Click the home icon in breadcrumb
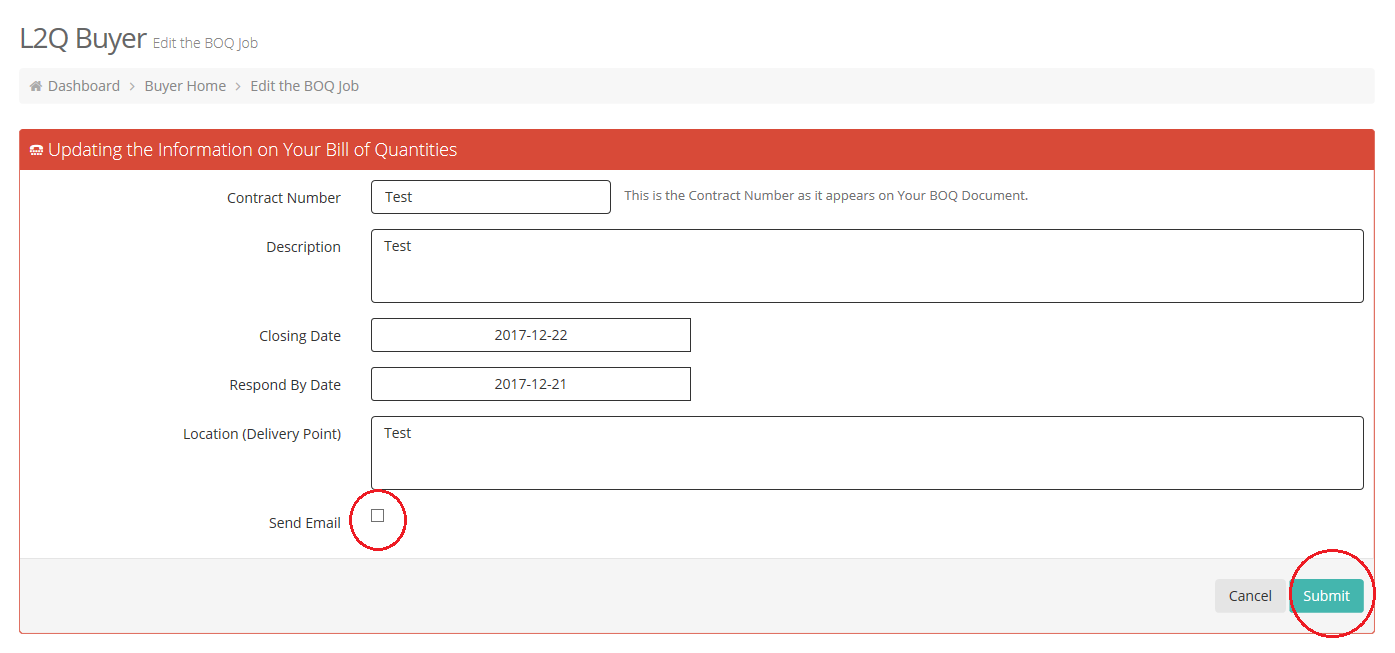Image resolution: width=1395 pixels, height=653 pixels. tap(36, 86)
